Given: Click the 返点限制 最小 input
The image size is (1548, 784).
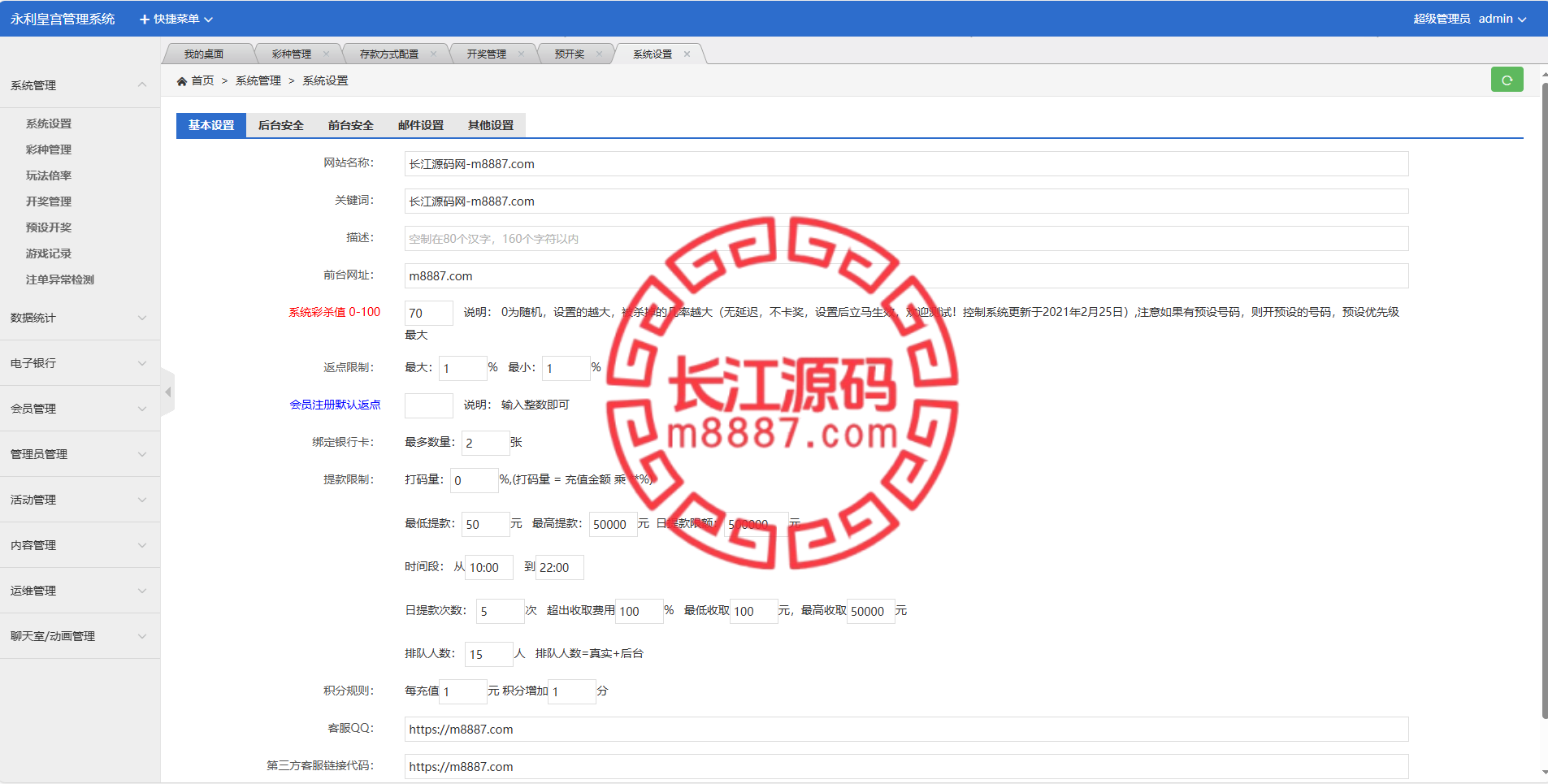Looking at the screenshot, I should coord(566,368).
